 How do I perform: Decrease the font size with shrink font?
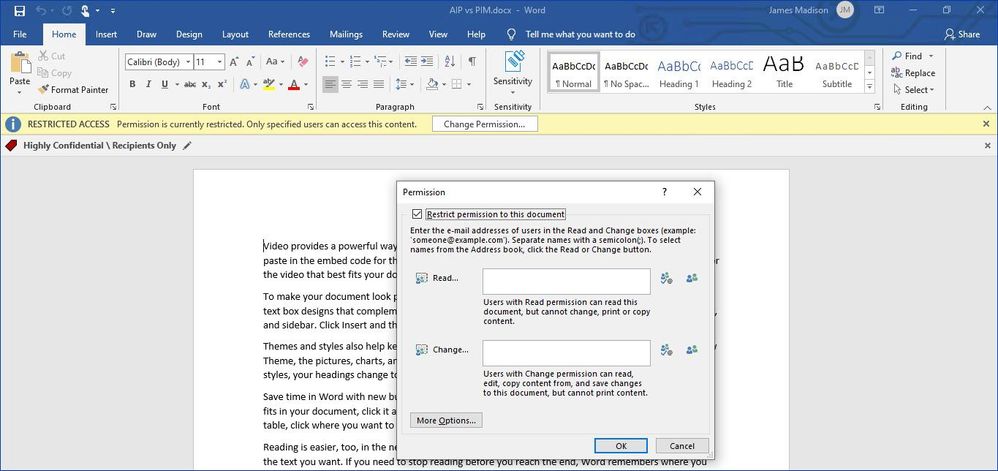coord(250,62)
